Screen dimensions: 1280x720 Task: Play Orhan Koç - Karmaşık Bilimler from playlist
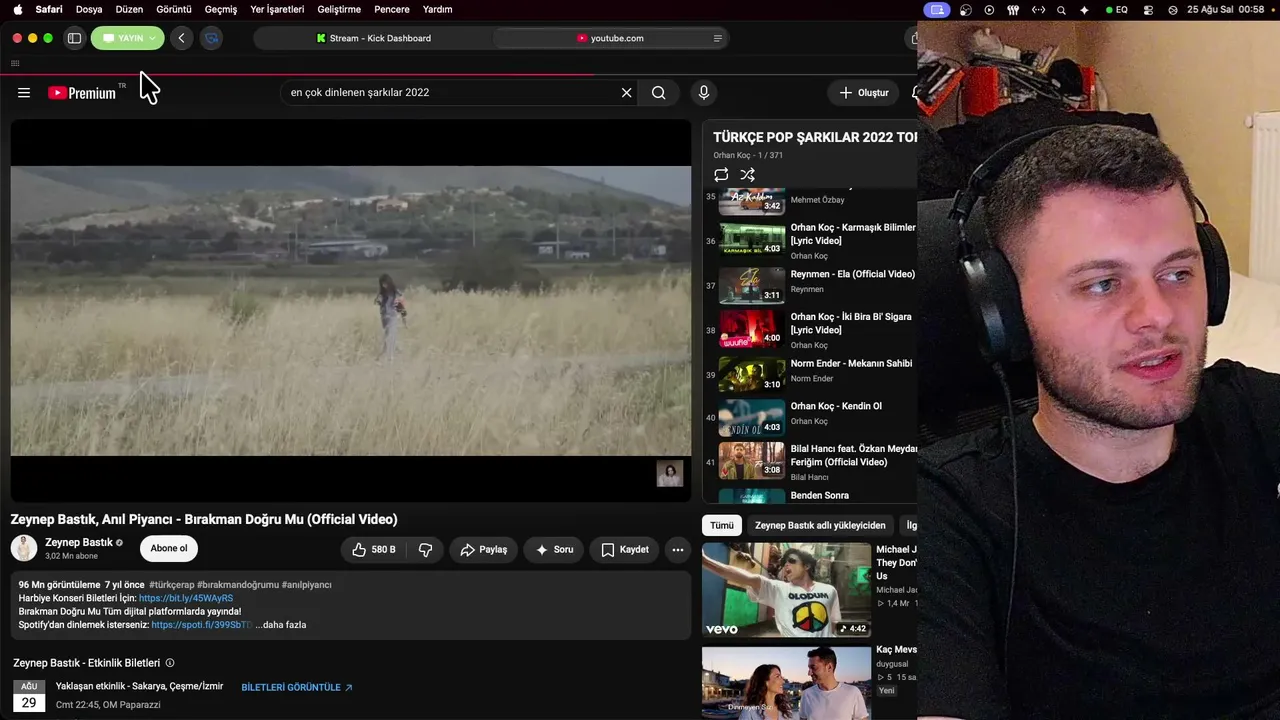(810, 241)
